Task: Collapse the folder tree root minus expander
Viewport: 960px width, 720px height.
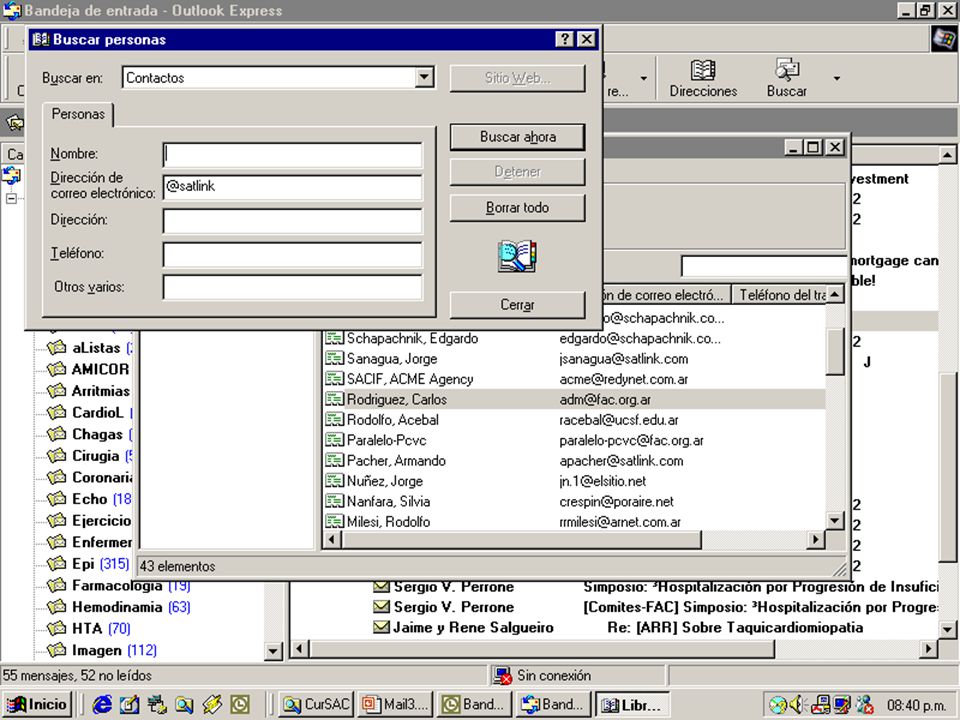Action: 11,198
